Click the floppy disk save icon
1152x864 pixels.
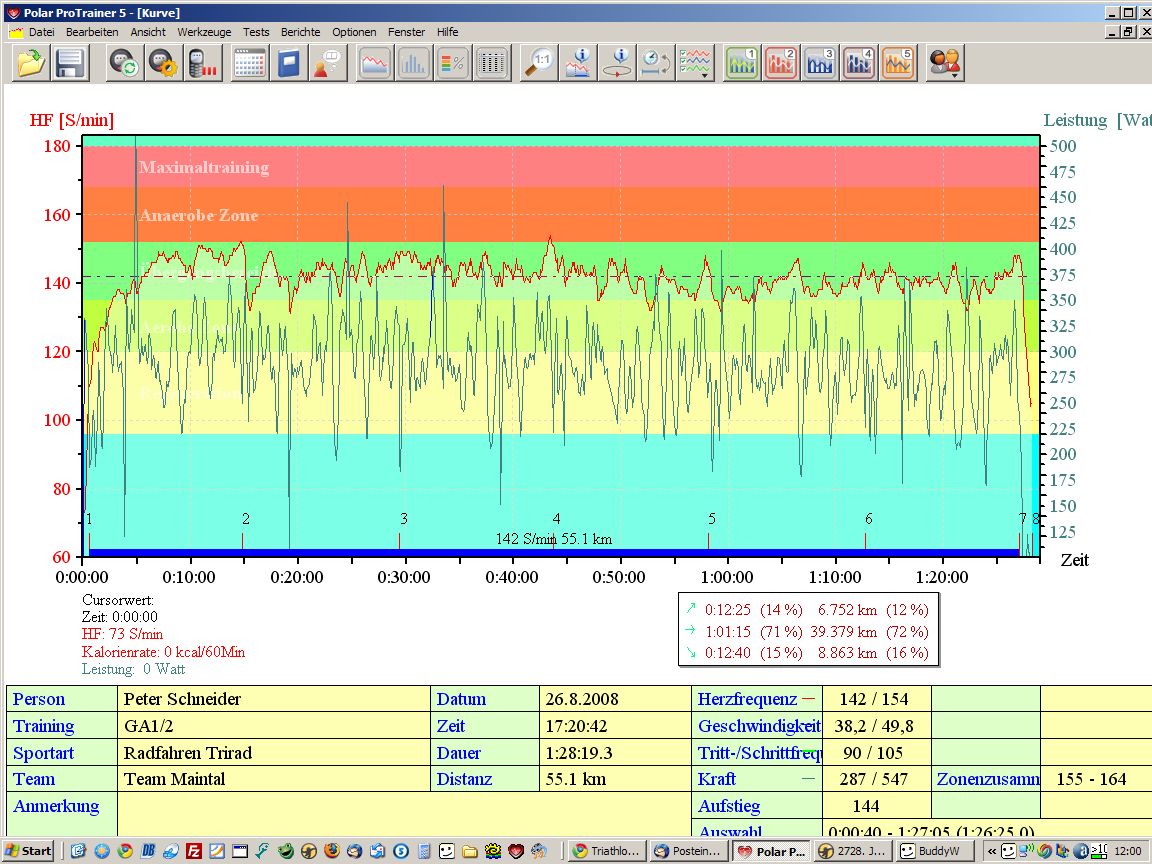tap(69, 64)
